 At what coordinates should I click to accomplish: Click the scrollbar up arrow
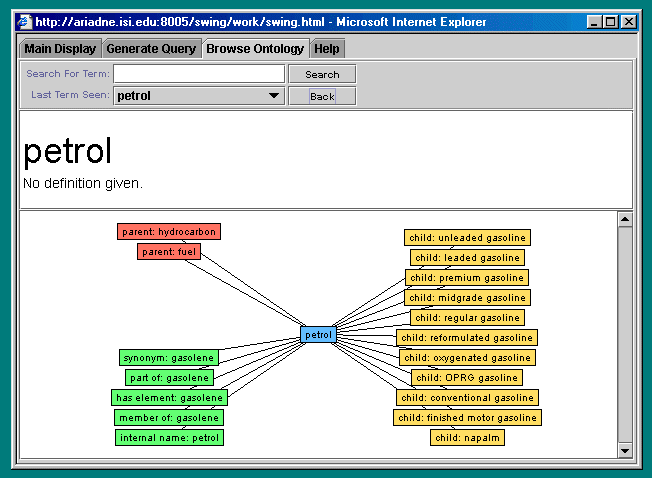click(x=625, y=219)
